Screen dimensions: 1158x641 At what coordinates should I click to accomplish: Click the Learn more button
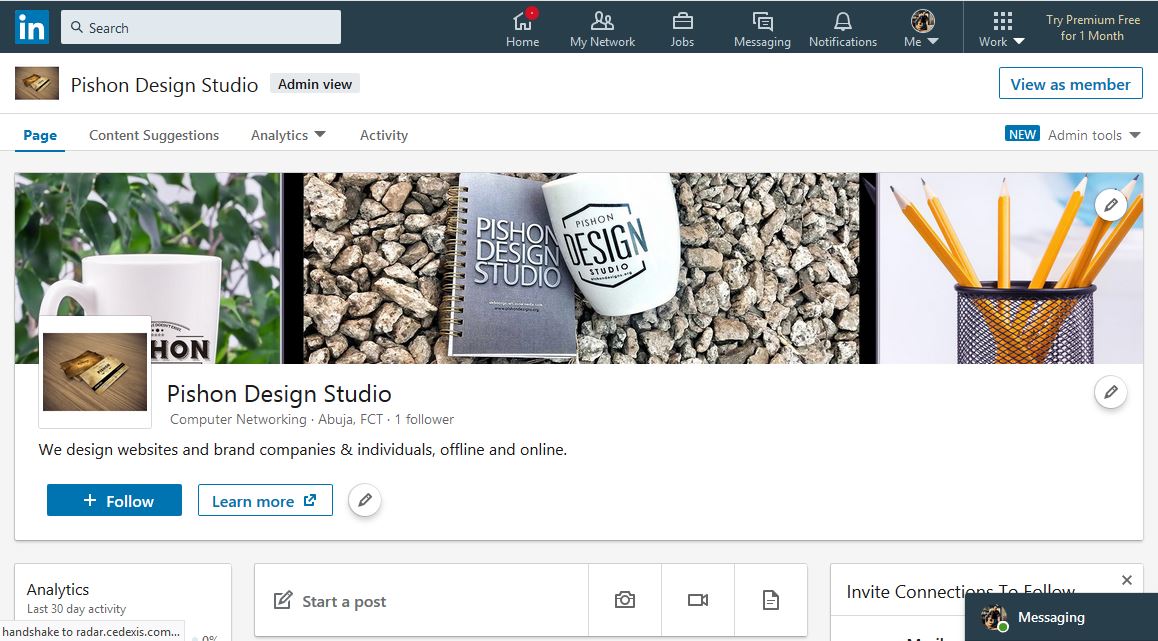tap(265, 500)
